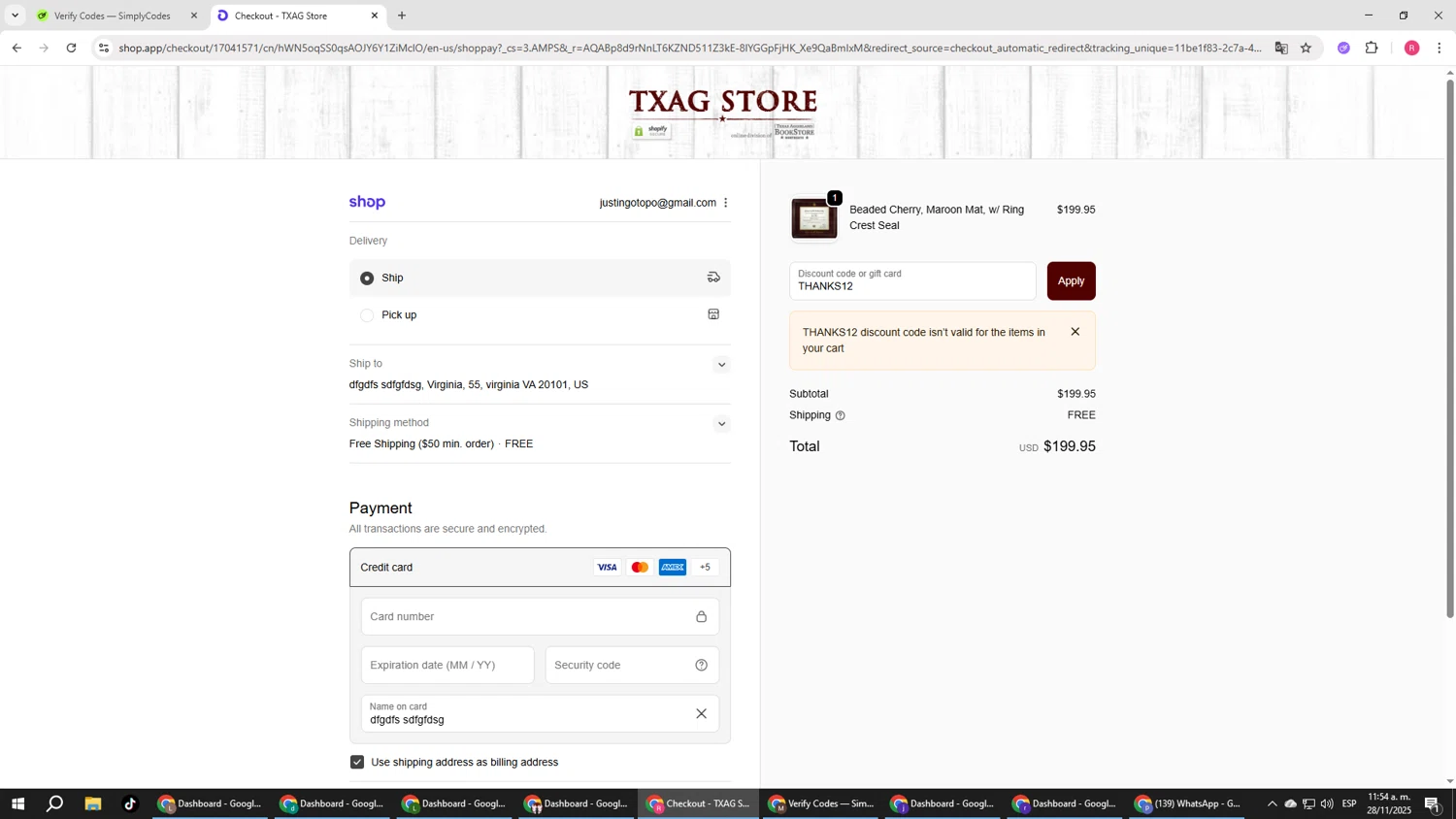The height and width of the screenshot is (819, 1456).
Task: Open TikTok app from taskbar
Action: click(x=130, y=803)
